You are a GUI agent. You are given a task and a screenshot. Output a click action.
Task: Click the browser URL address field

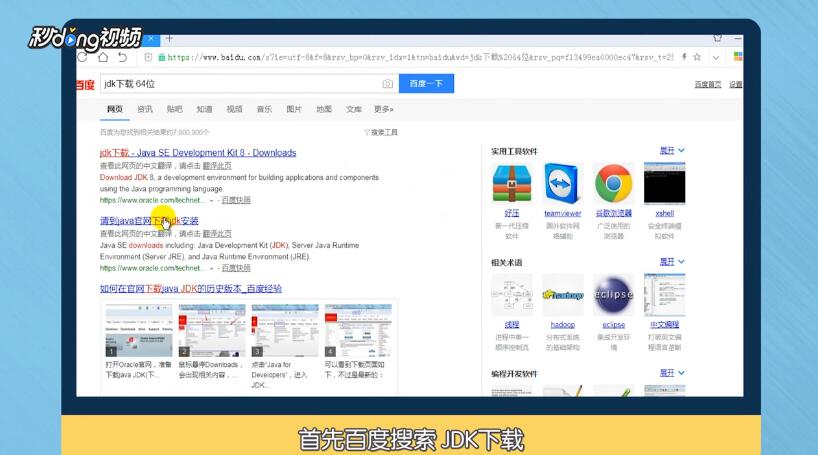point(420,57)
